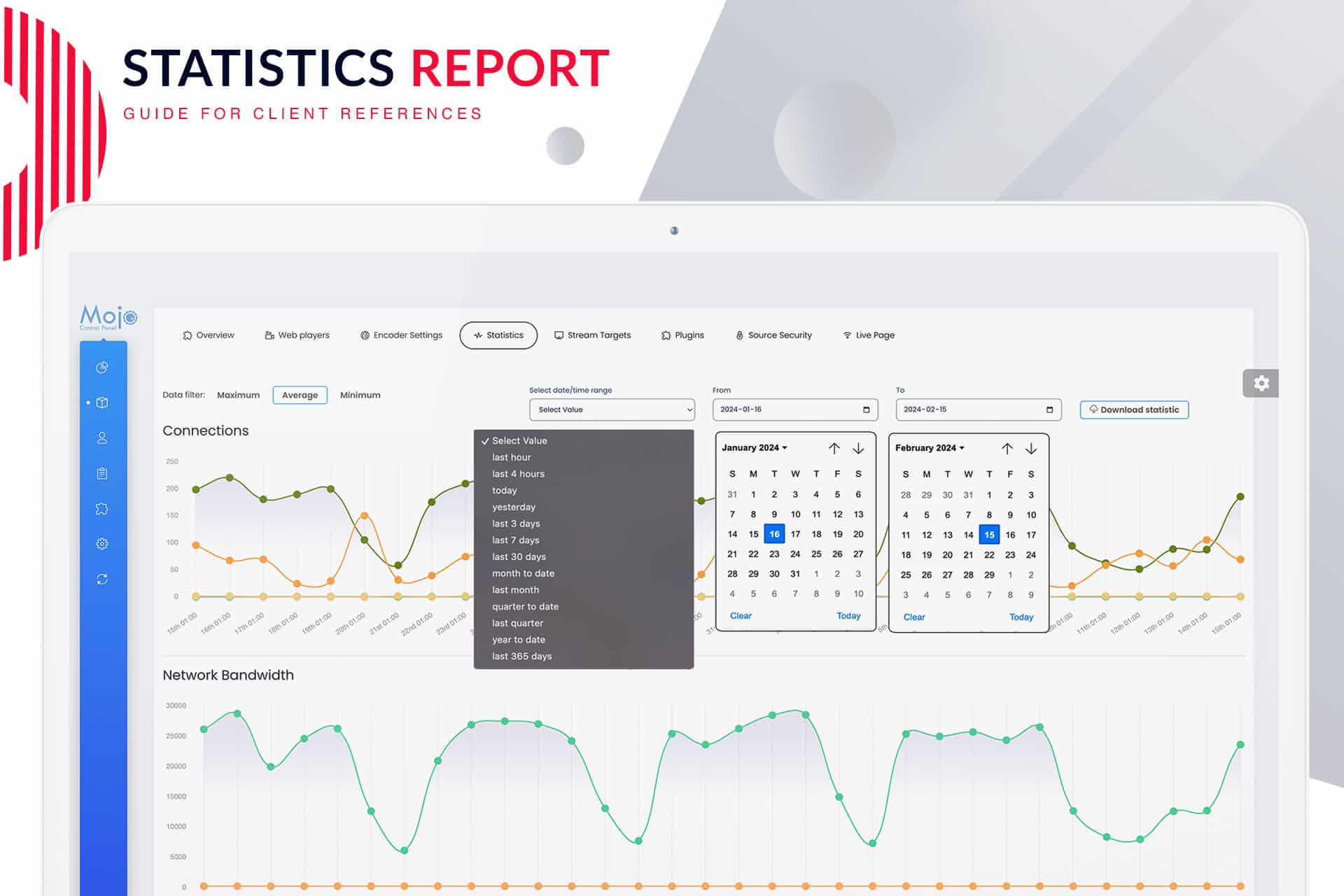Open Source Security tab

point(773,335)
